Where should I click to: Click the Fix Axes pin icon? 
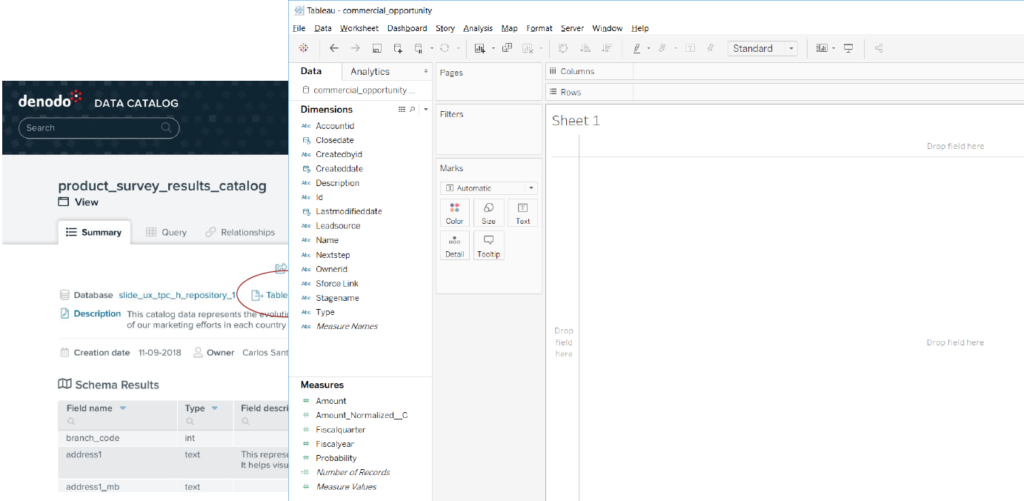711,48
